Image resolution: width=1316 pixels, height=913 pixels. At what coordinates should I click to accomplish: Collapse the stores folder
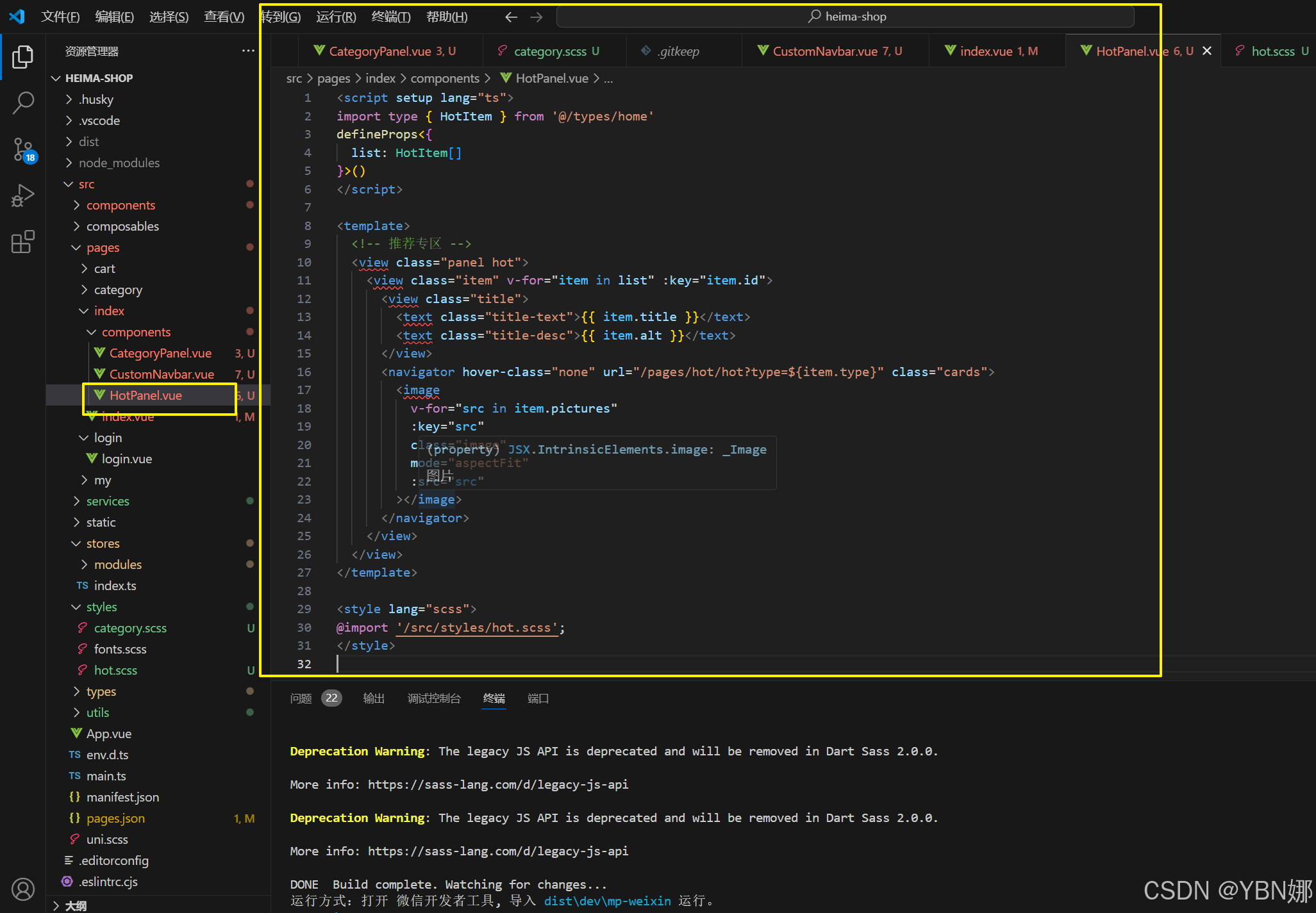[103, 543]
